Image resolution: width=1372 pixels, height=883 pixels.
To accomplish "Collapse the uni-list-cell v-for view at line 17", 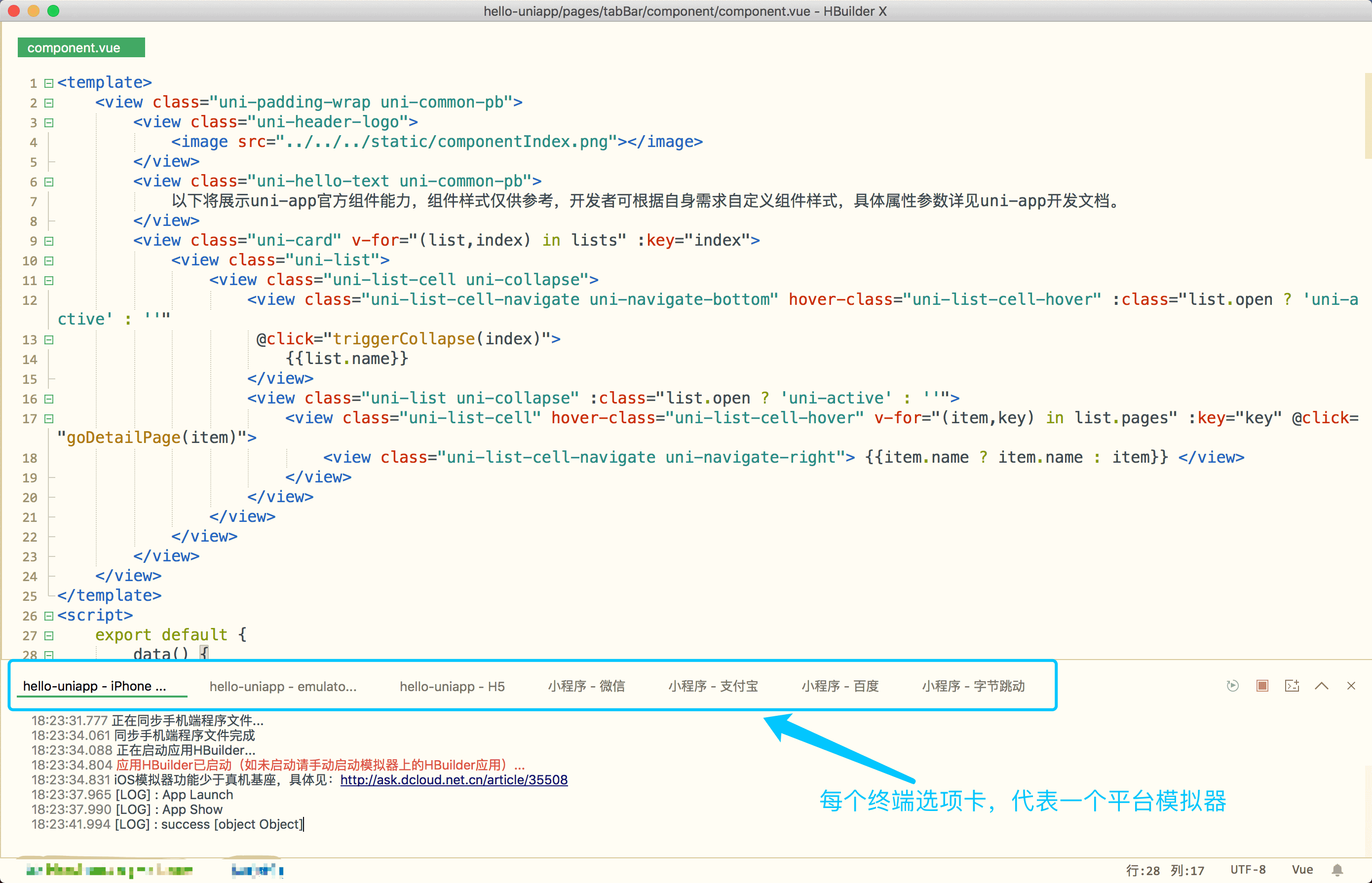I will tap(49, 419).
